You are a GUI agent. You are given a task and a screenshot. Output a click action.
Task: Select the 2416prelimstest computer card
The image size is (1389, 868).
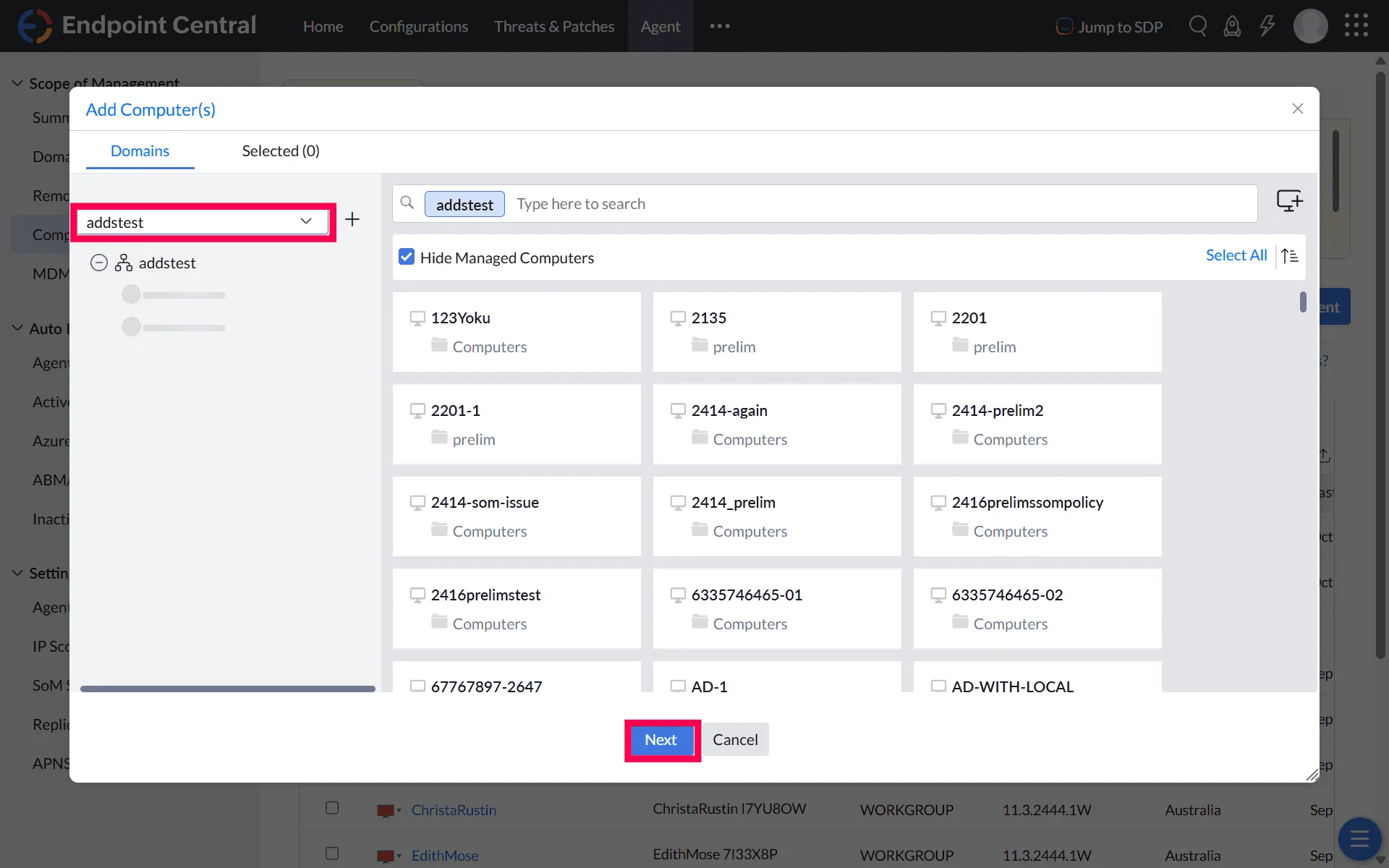coord(517,608)
